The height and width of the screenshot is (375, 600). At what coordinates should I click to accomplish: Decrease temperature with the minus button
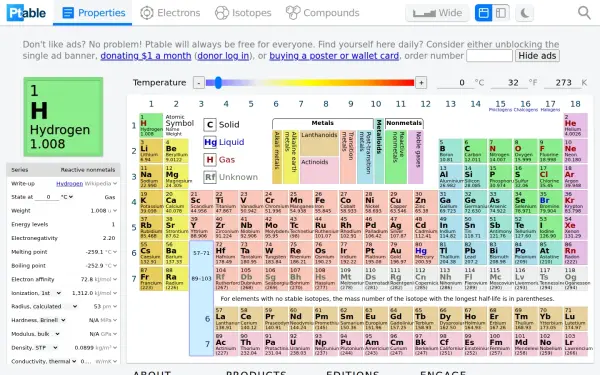pos(199,83)
